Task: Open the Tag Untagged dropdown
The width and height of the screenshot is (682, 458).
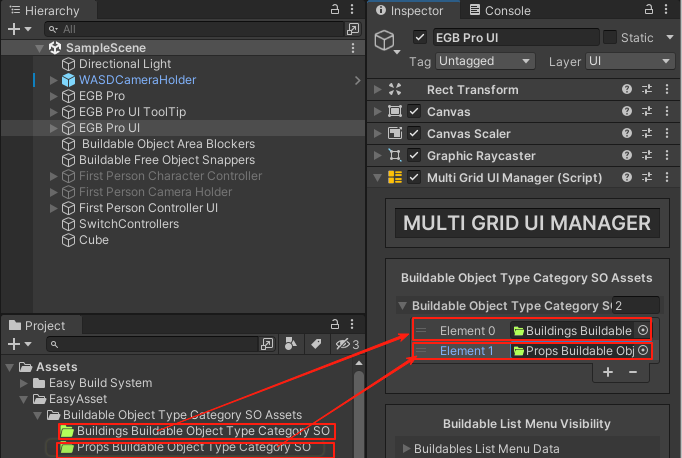Action: [x=485, y=61]
